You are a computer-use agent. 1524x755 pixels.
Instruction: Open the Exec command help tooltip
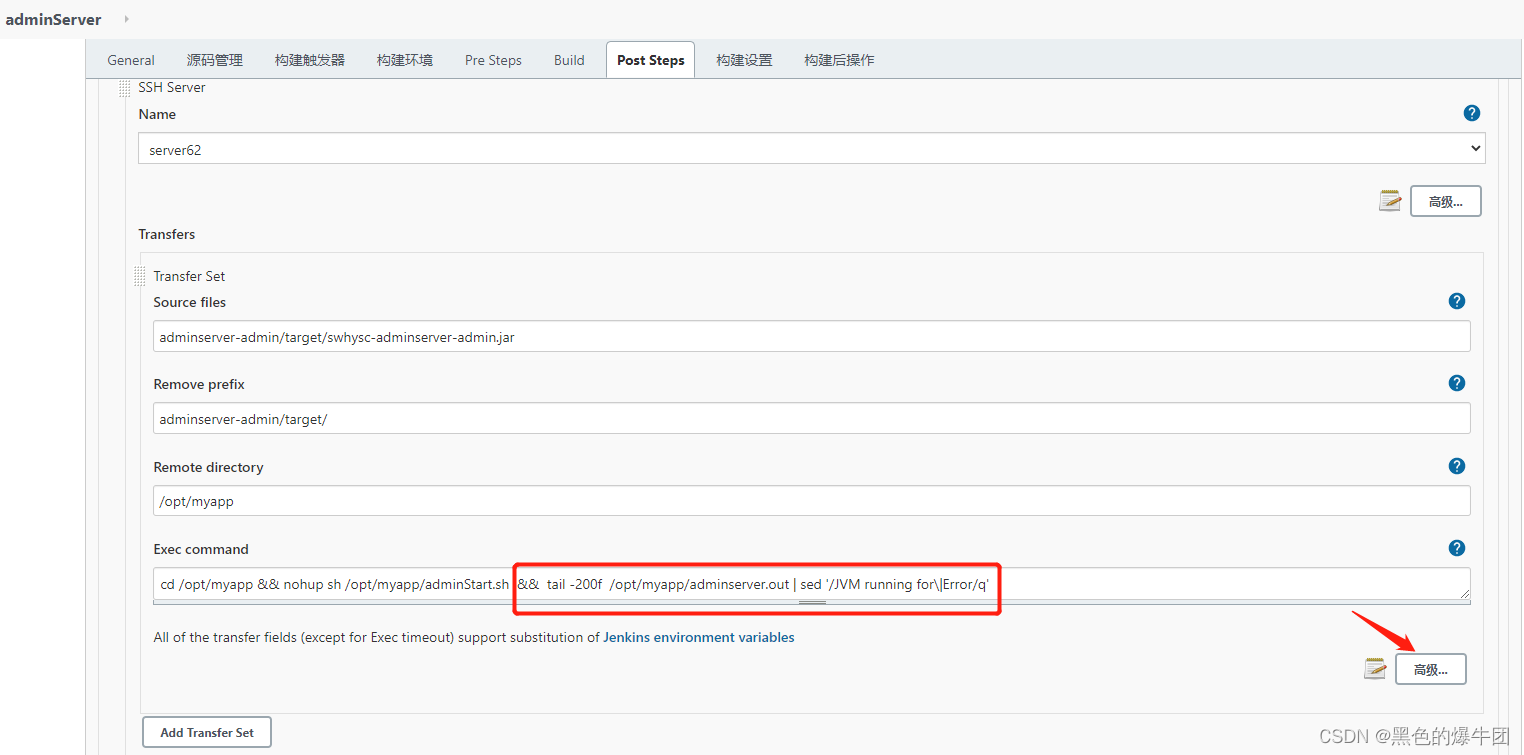1457,548
